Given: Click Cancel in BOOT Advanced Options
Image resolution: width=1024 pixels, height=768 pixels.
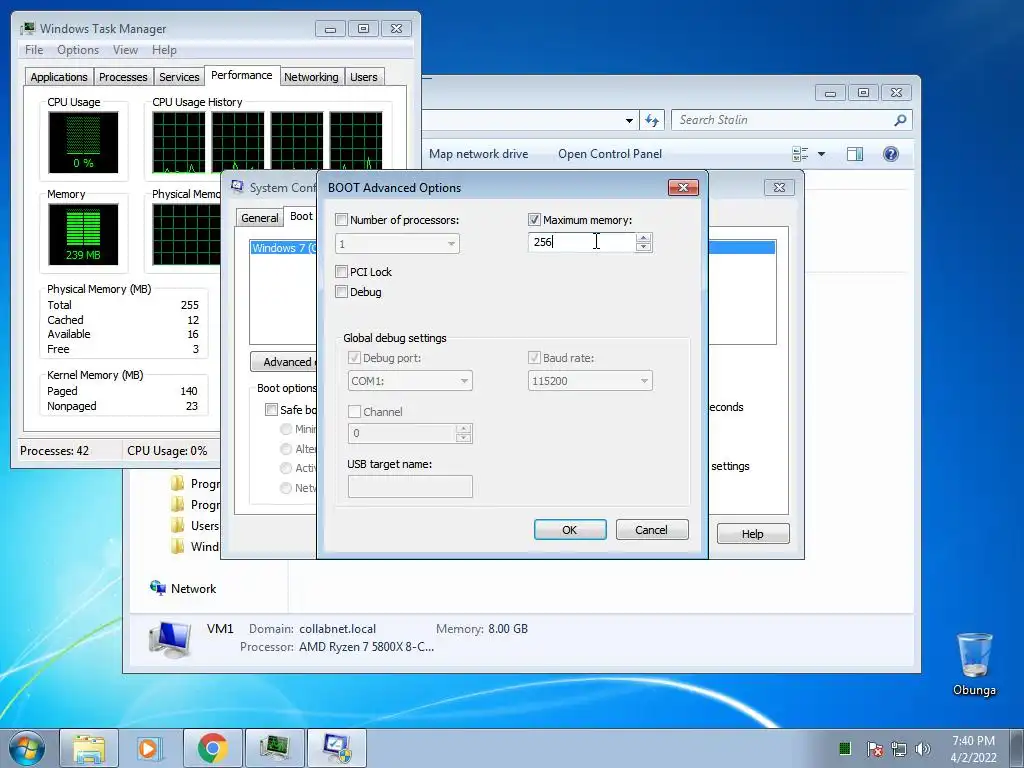Looking at the screenshot, I should [x=652, y=530].
